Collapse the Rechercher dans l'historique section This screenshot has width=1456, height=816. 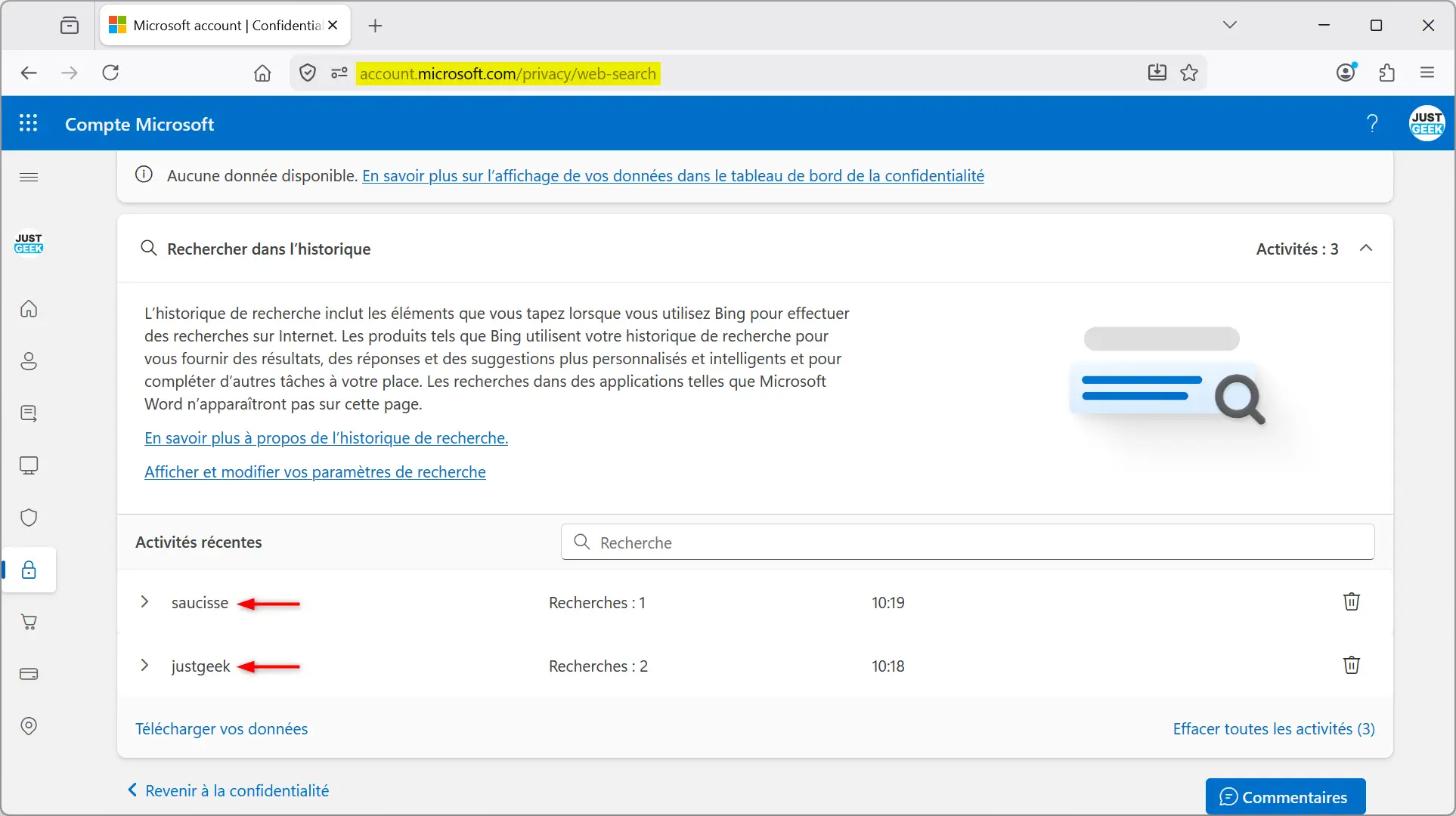click(1365, 249)
